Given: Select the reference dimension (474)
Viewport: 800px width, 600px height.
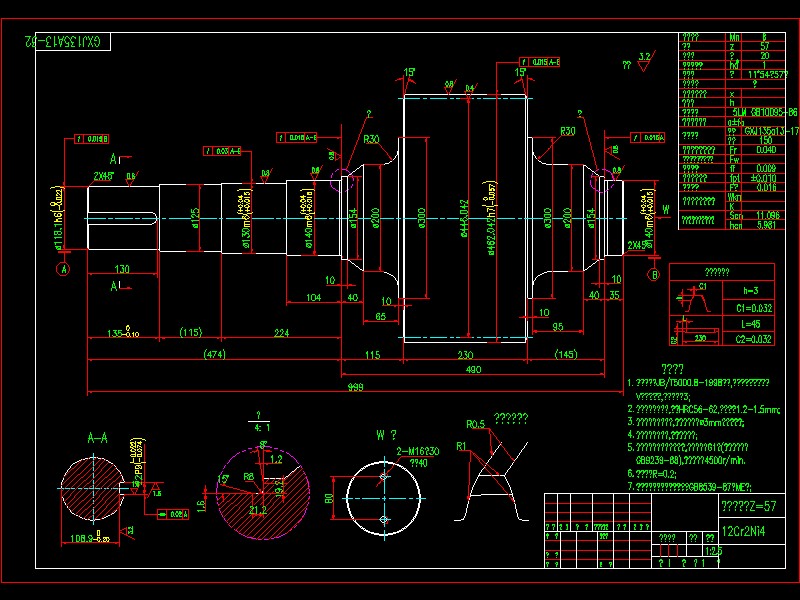Looking at the screenshot, I should coord(214,354).
